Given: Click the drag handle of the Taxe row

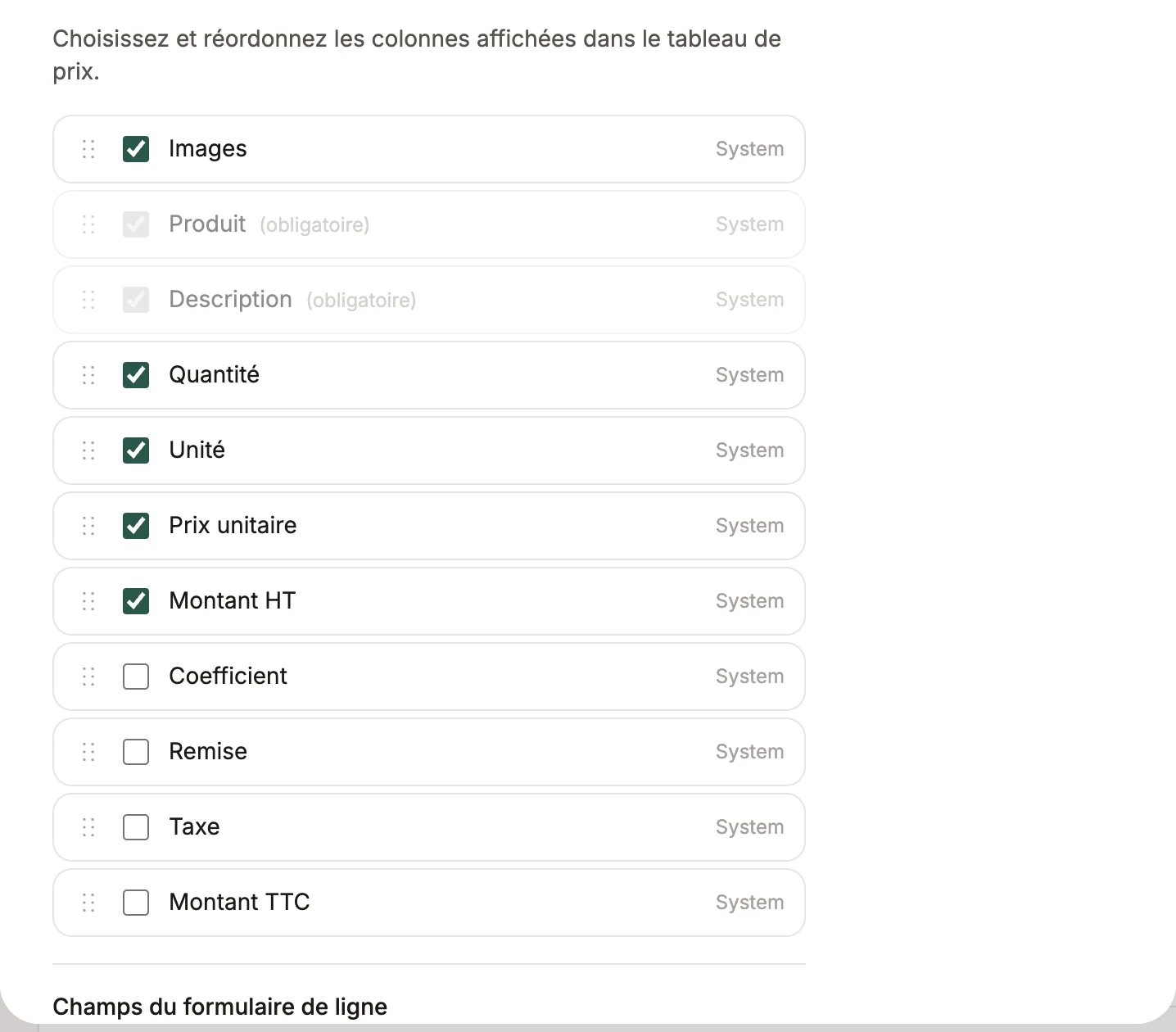Looking at the screenshot, I should click(88, 827).
